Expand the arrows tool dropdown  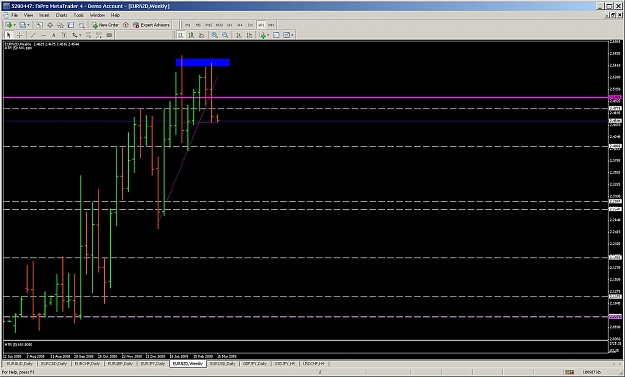[81, 35]
